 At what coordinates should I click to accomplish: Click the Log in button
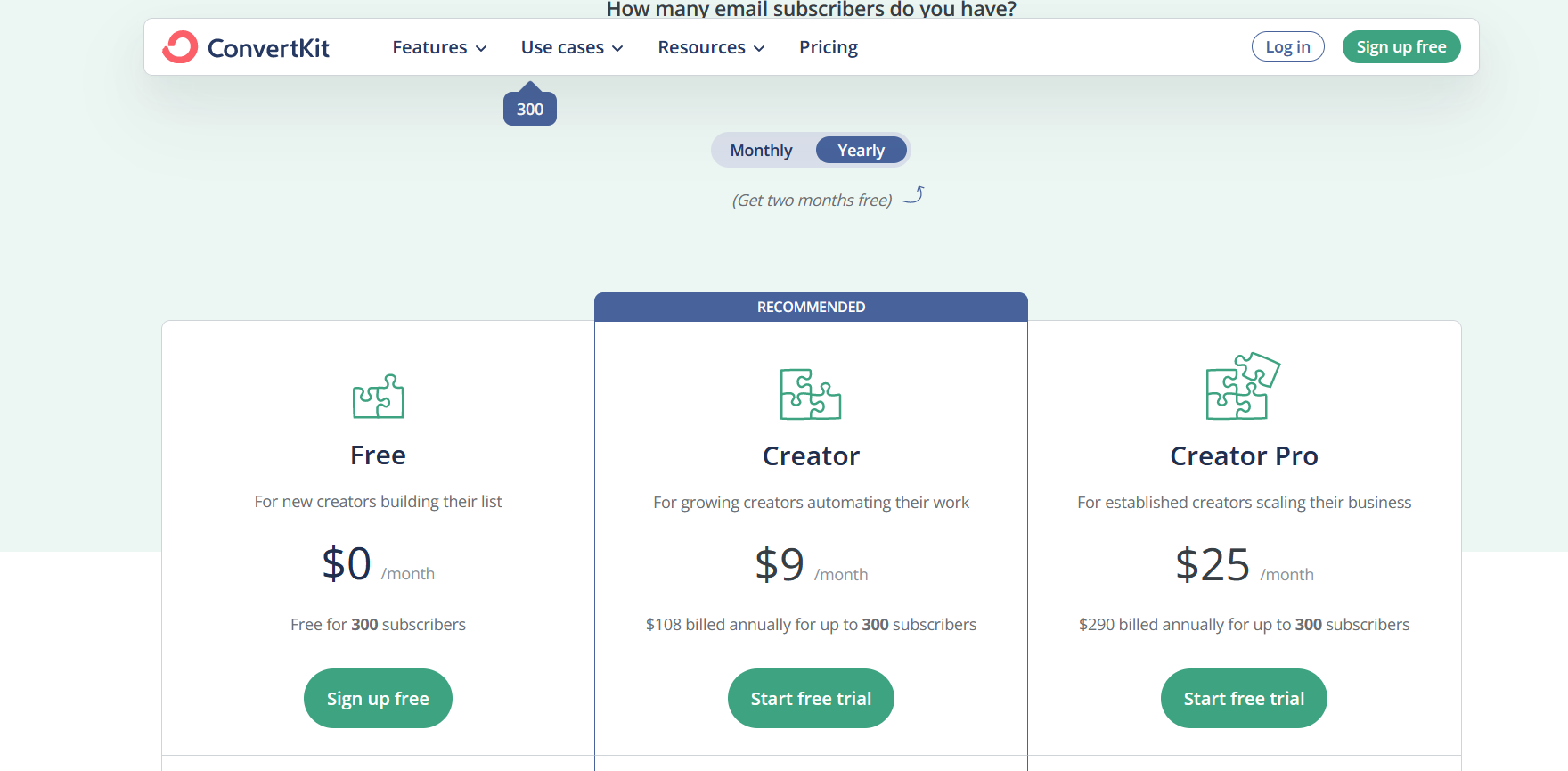1287,46
